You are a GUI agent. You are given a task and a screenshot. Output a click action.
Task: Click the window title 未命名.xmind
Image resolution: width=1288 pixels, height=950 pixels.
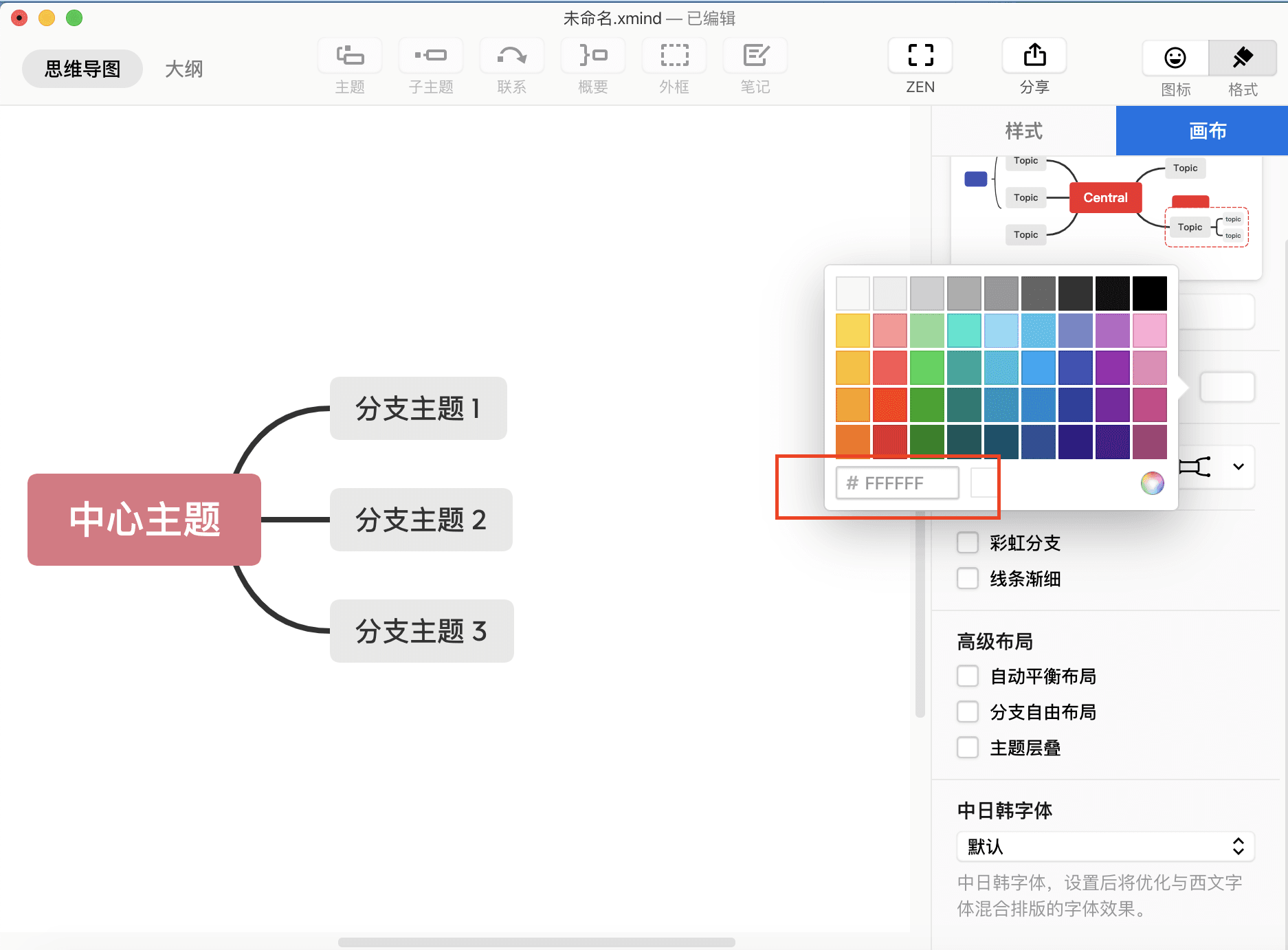coord(612,18)
